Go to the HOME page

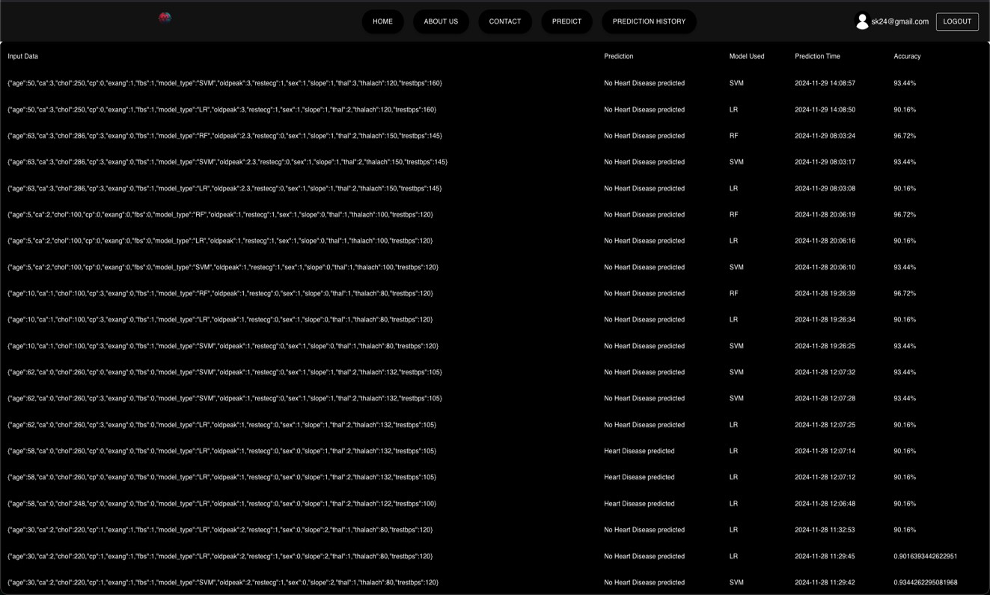[x=382, y=21]
